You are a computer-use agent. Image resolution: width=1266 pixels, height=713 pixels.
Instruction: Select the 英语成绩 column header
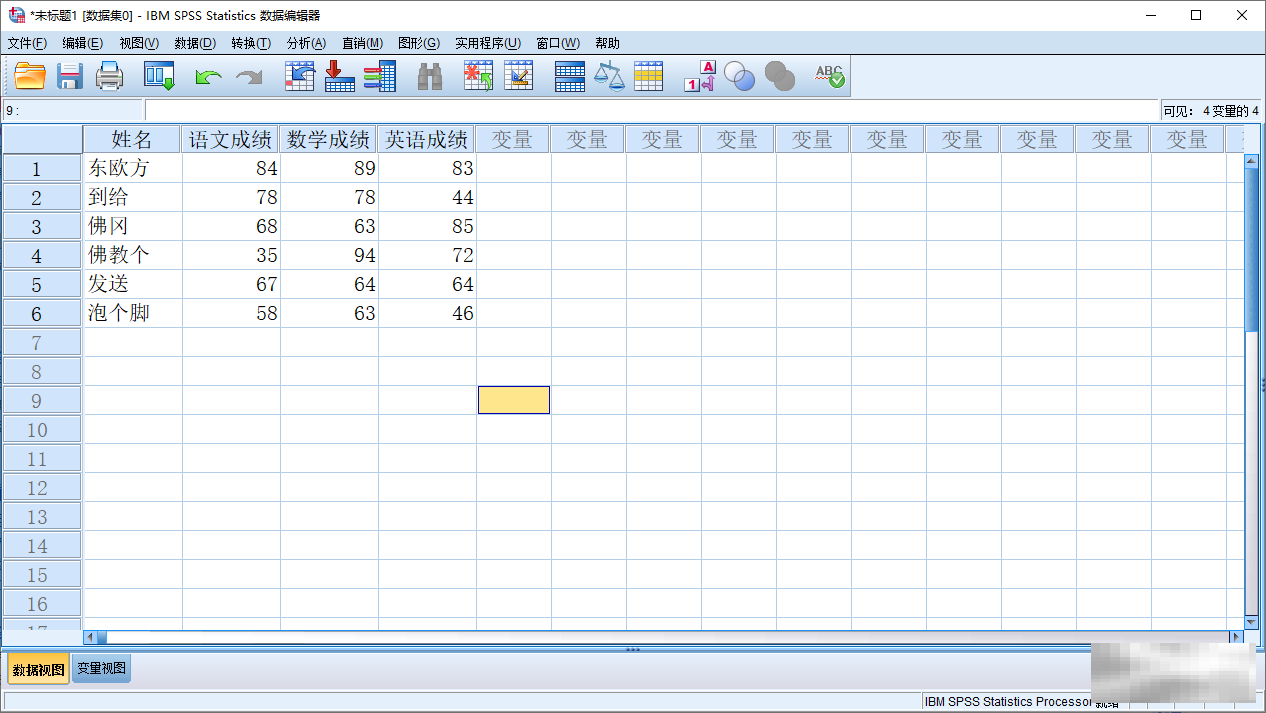427,139
